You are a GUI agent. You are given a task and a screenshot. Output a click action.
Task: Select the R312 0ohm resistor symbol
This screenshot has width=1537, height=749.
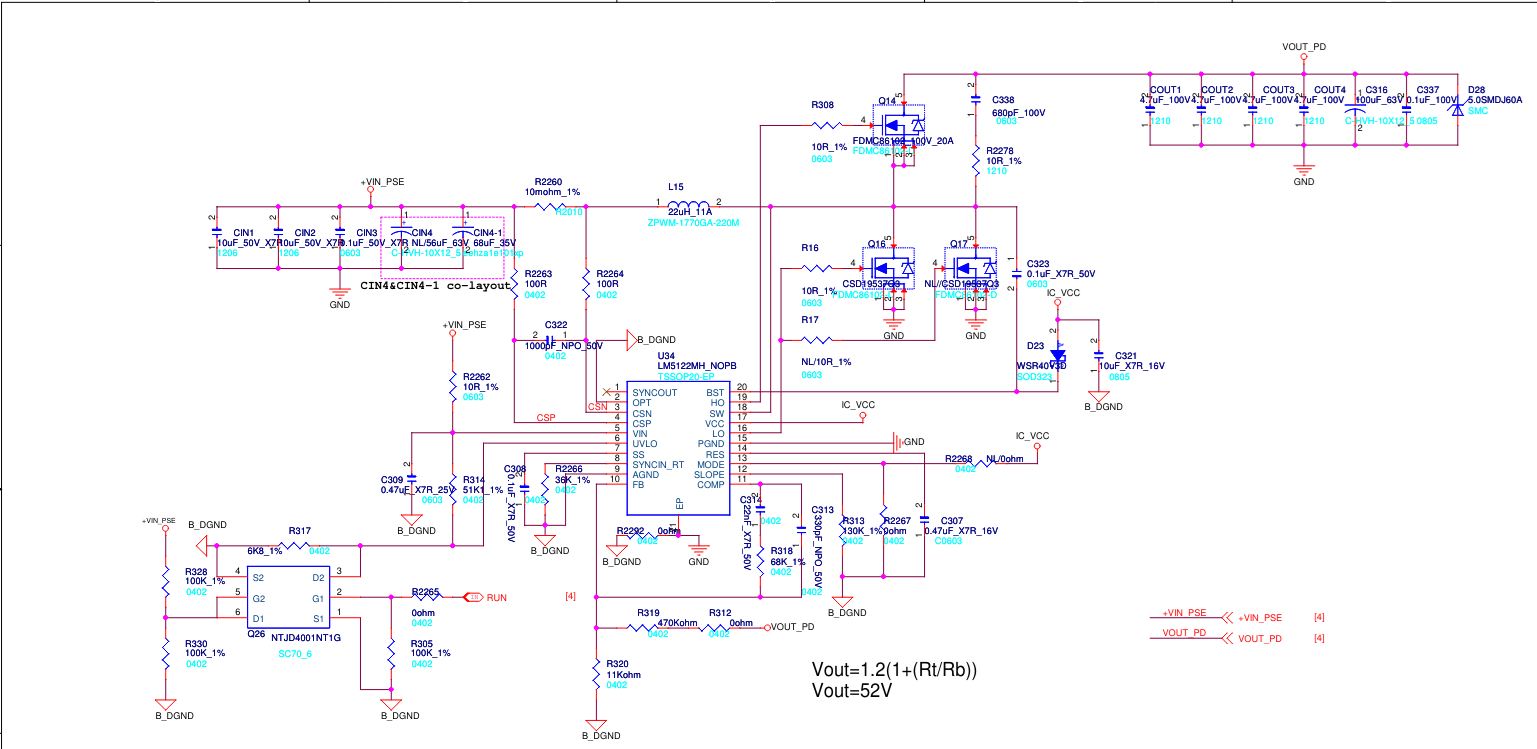(x=716, y=628)
